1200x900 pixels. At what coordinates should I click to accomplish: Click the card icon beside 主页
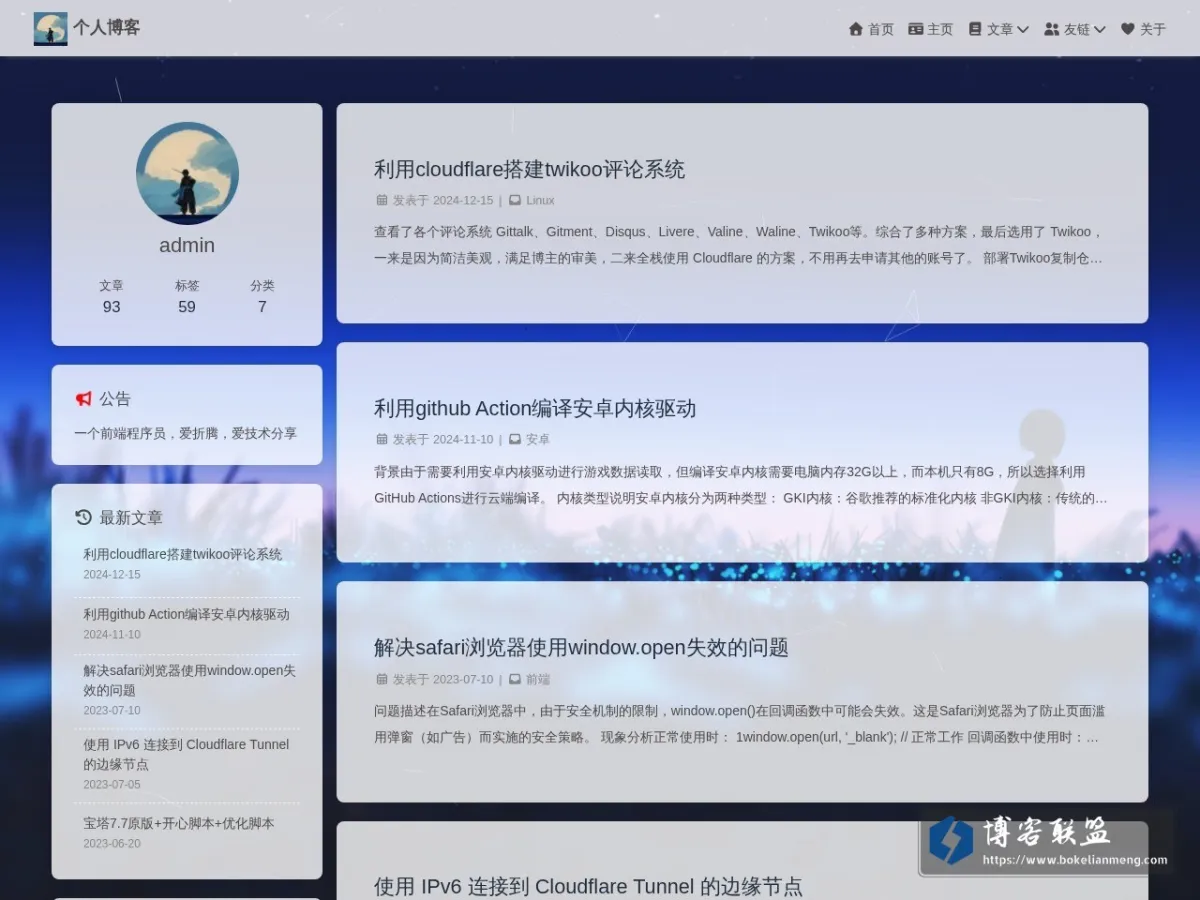915,29
